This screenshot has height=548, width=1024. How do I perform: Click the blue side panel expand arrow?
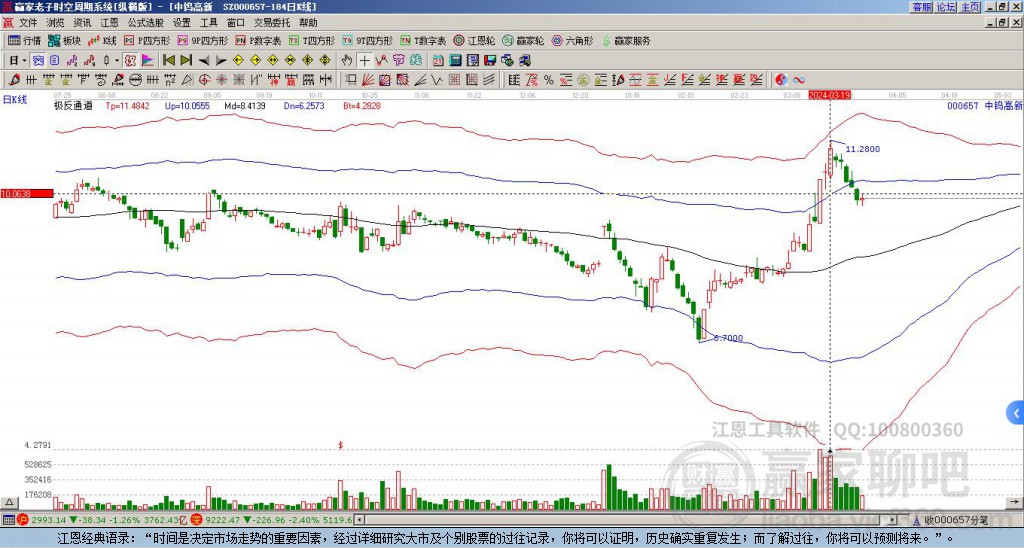[x=1016, y=413]
